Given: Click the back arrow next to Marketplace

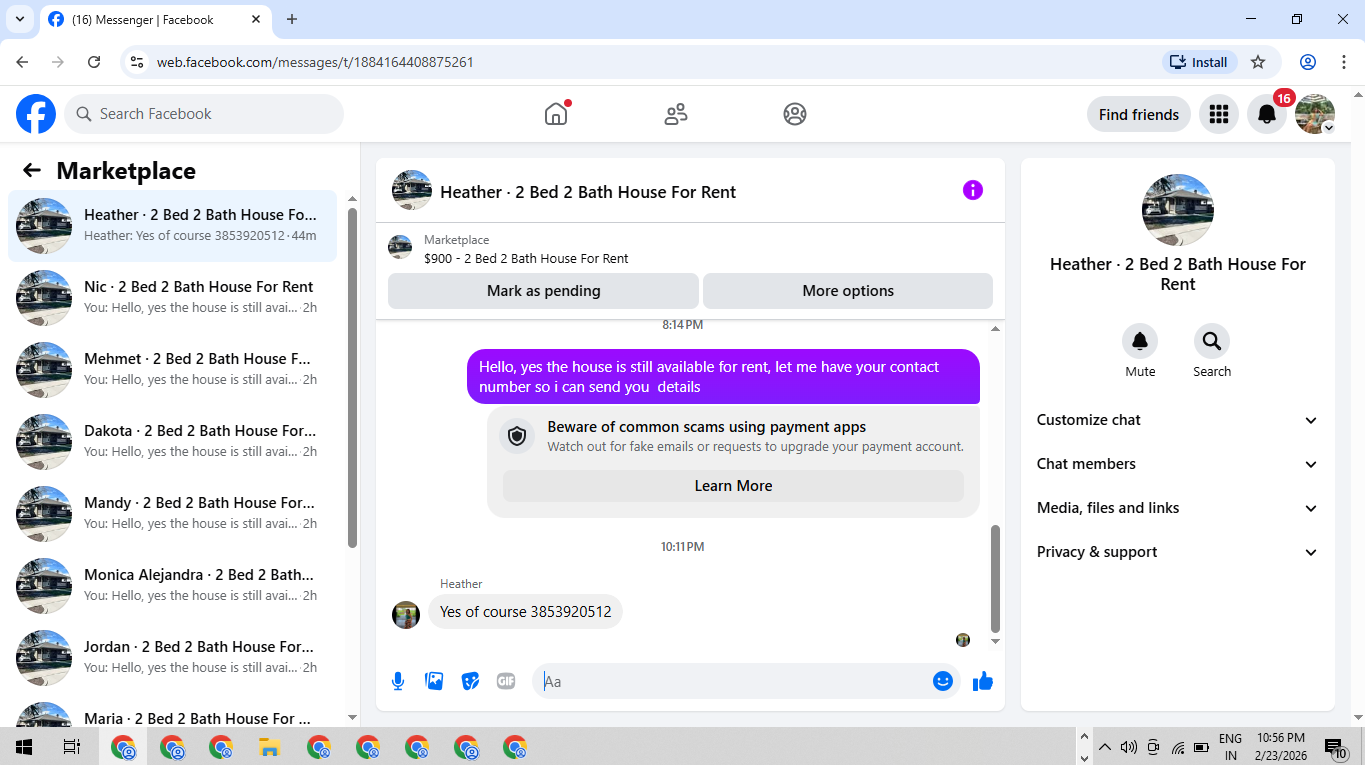Looking at the screenshot, I should 32,171.
